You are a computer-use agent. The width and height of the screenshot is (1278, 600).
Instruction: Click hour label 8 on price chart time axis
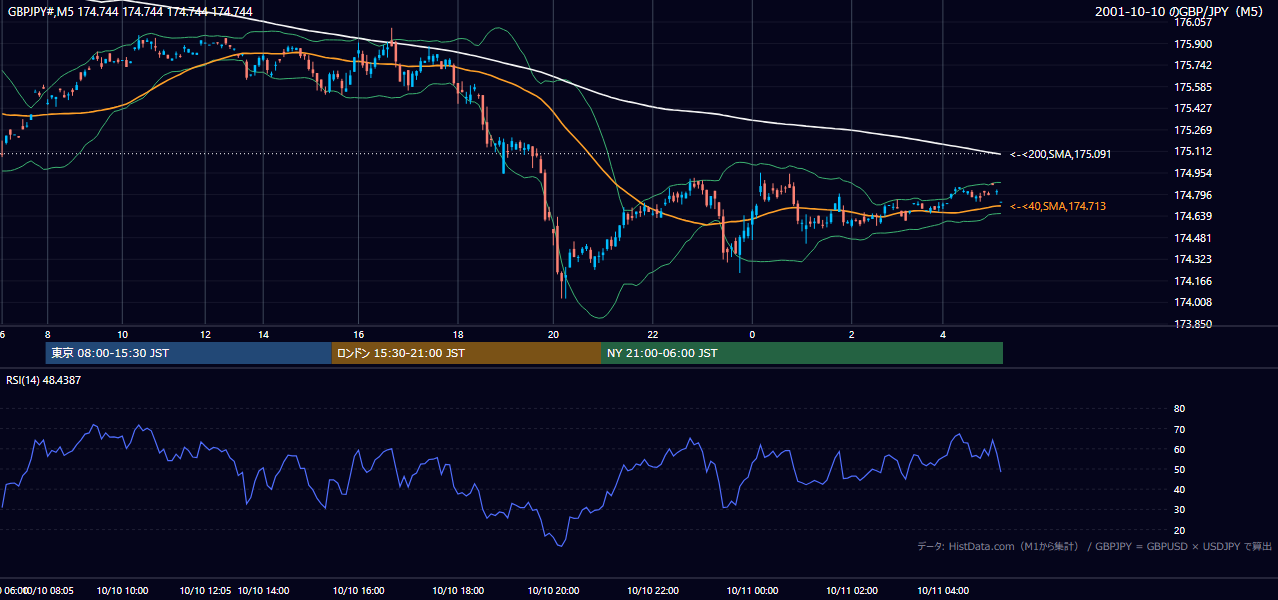pos(47,334)
